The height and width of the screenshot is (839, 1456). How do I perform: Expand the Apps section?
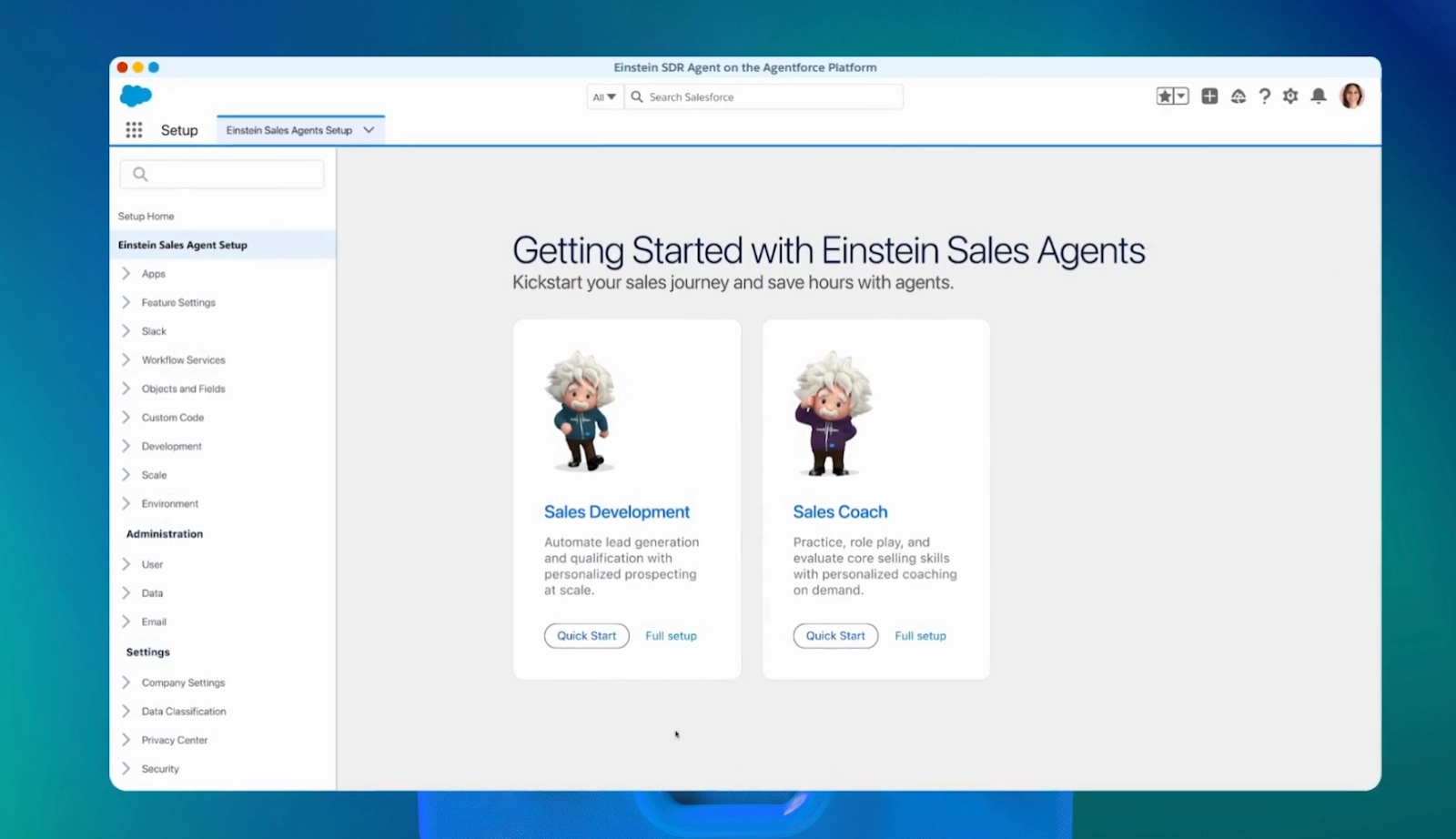126,273
